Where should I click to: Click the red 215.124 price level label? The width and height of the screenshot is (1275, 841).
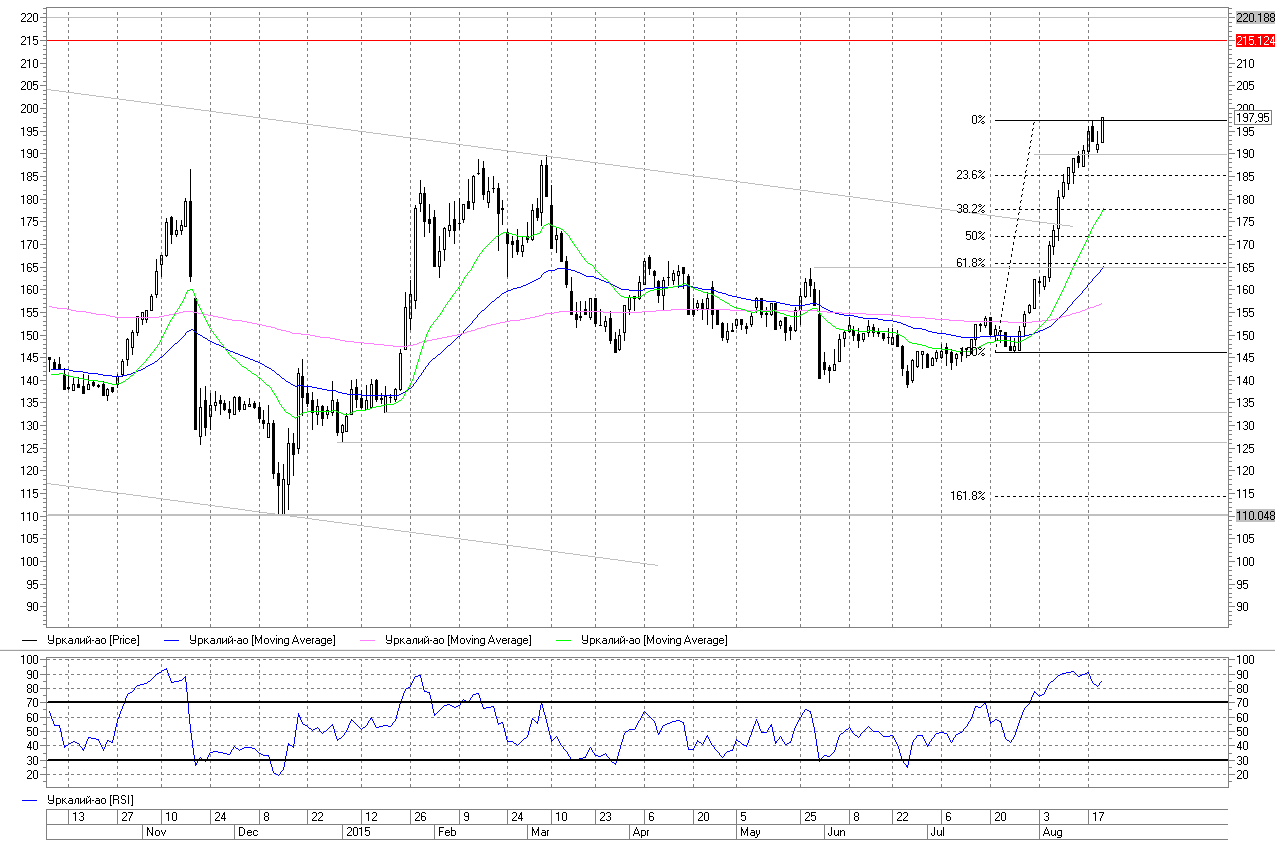click(x=1254, y=41)
